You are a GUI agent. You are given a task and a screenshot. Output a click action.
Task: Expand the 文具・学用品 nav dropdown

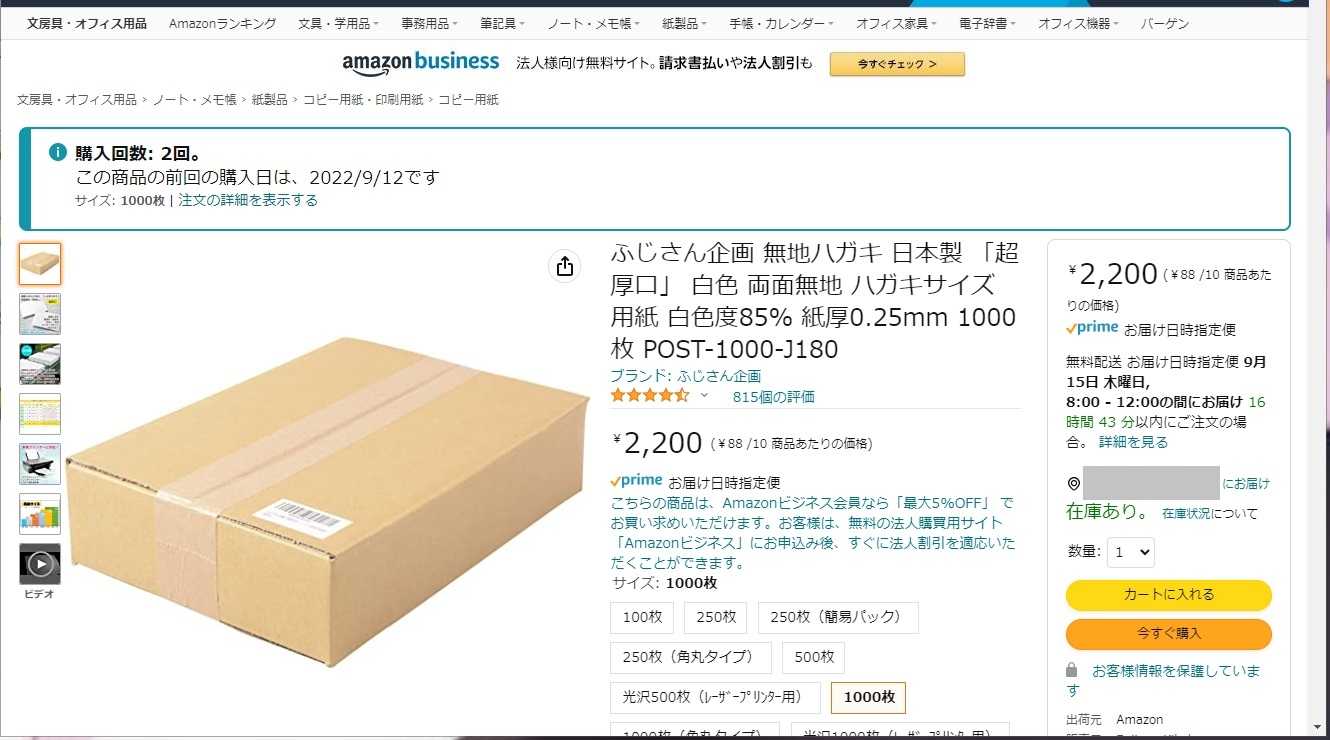click(337, 23)
